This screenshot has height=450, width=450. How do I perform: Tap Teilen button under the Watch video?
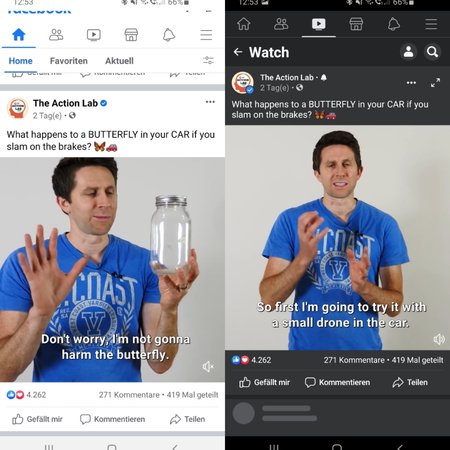point(410,382)
